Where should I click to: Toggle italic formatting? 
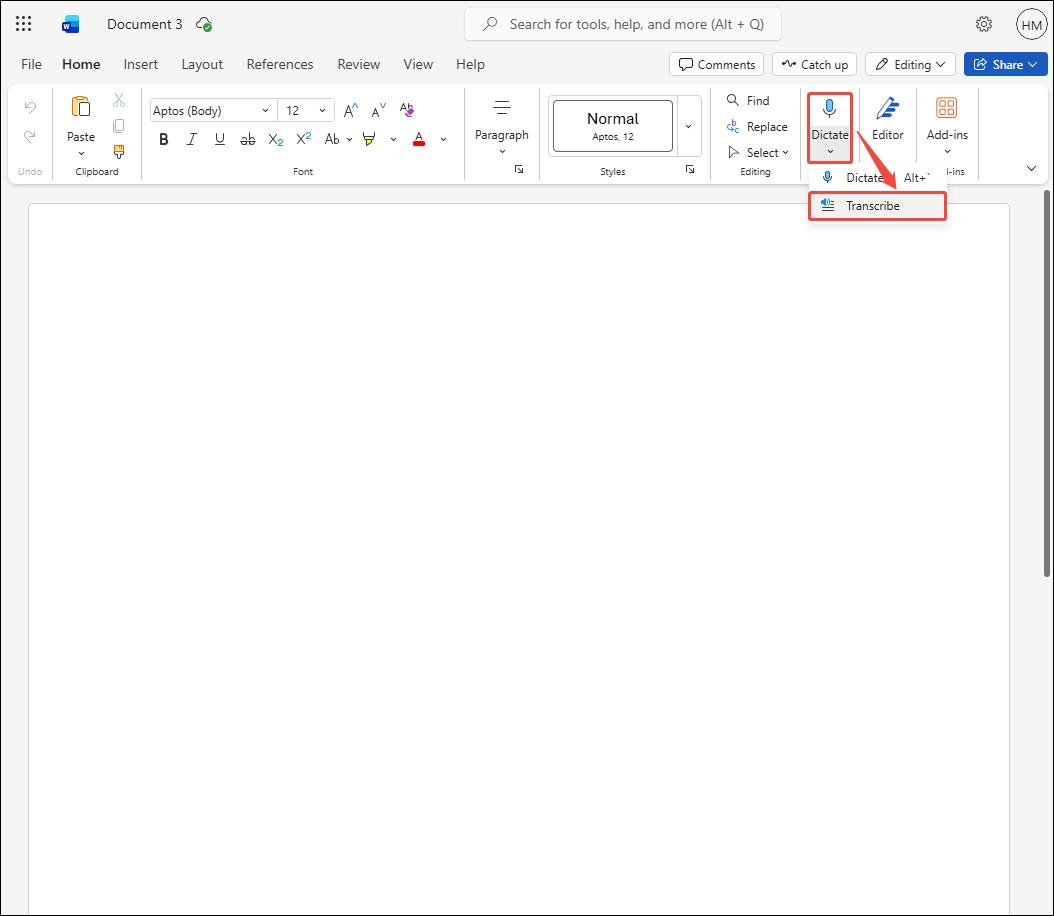[x=192, y=139]
